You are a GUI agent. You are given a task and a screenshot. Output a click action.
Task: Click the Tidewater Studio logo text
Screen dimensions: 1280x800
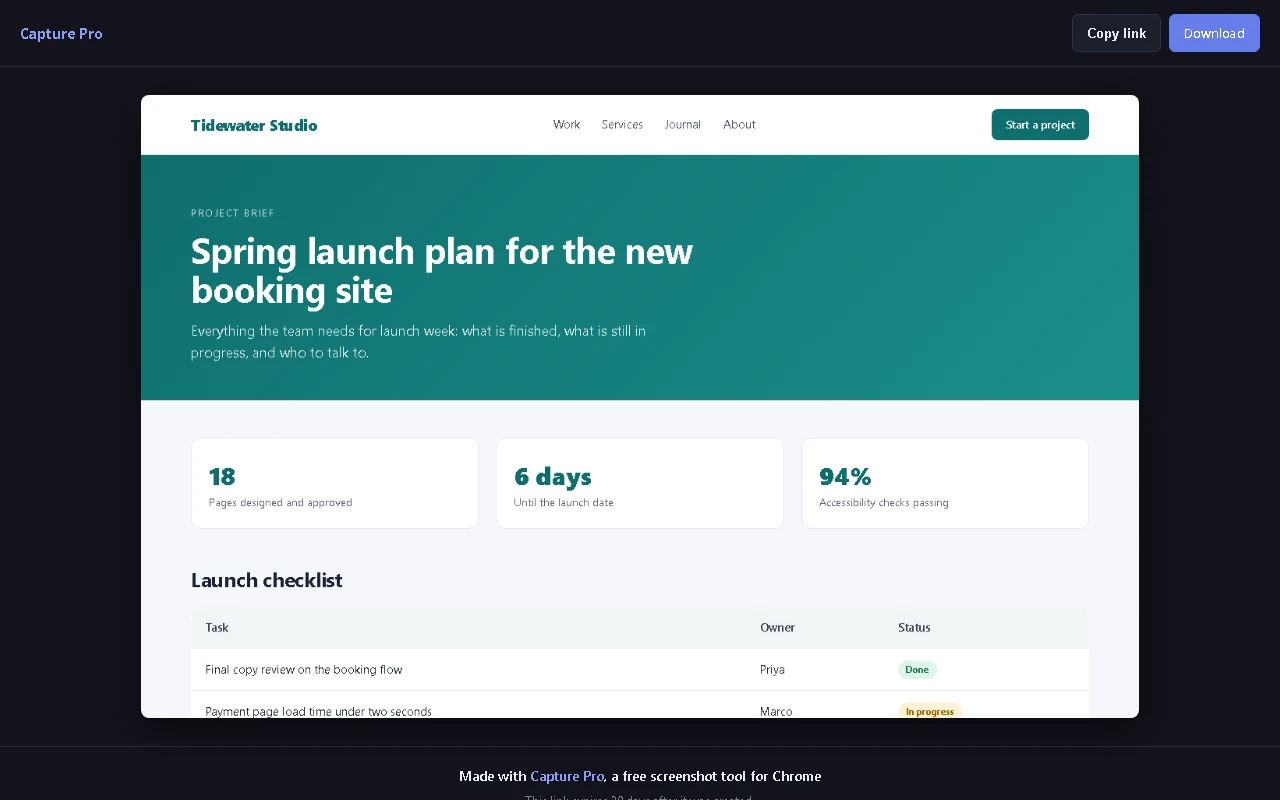pos(254,125)
